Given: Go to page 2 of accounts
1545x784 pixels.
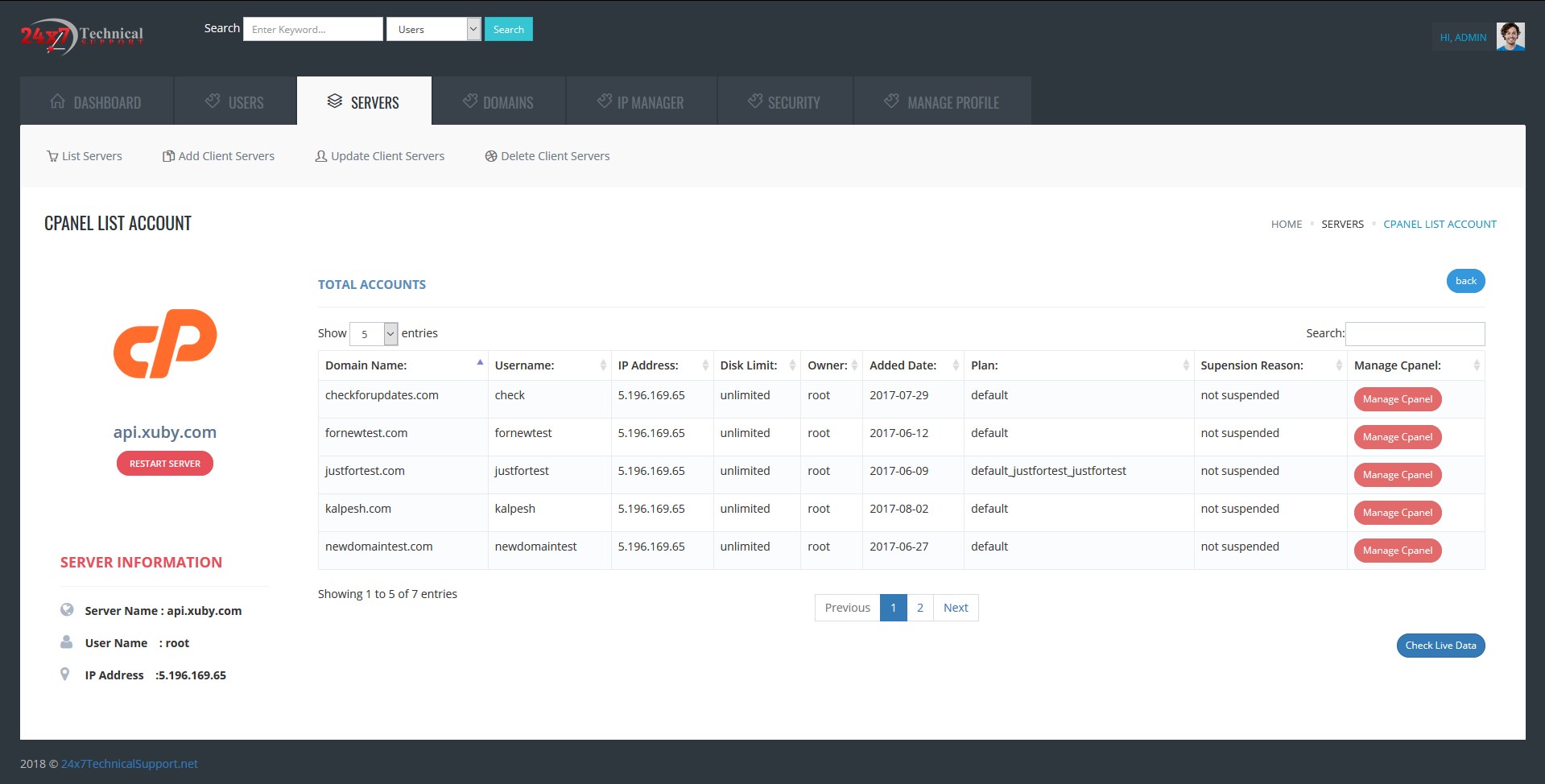Looking at the screenshot, I should (x=919, y=608).
